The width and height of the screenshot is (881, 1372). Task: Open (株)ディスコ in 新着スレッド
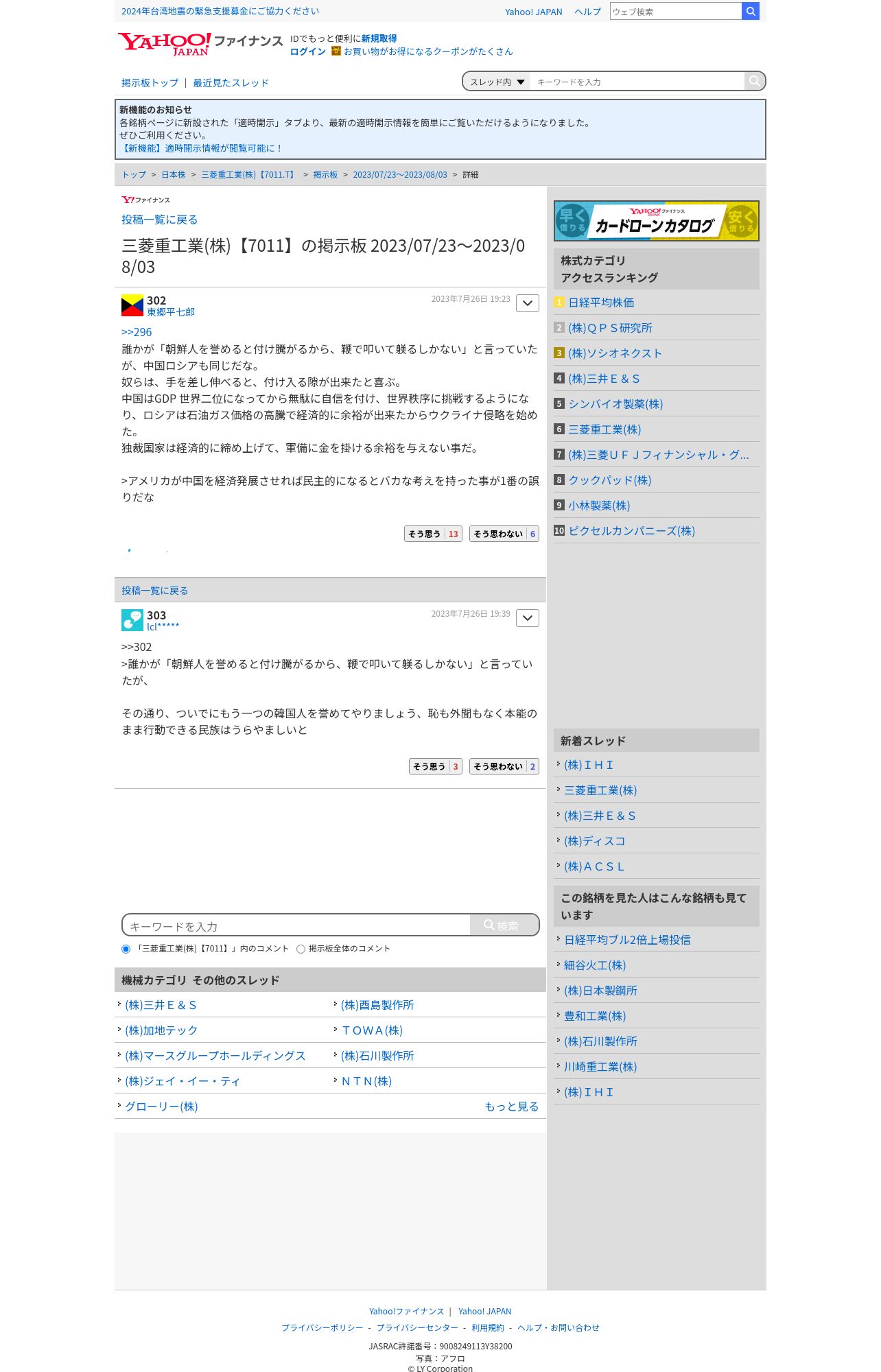coord(594,841)
